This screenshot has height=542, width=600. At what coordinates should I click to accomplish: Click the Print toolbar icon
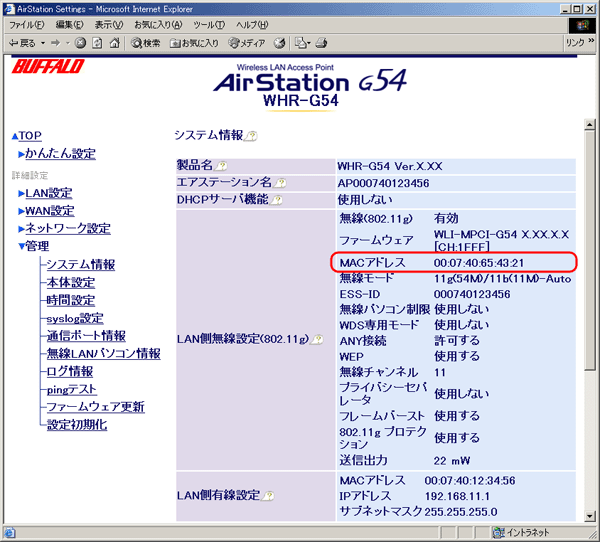(321, 43)
